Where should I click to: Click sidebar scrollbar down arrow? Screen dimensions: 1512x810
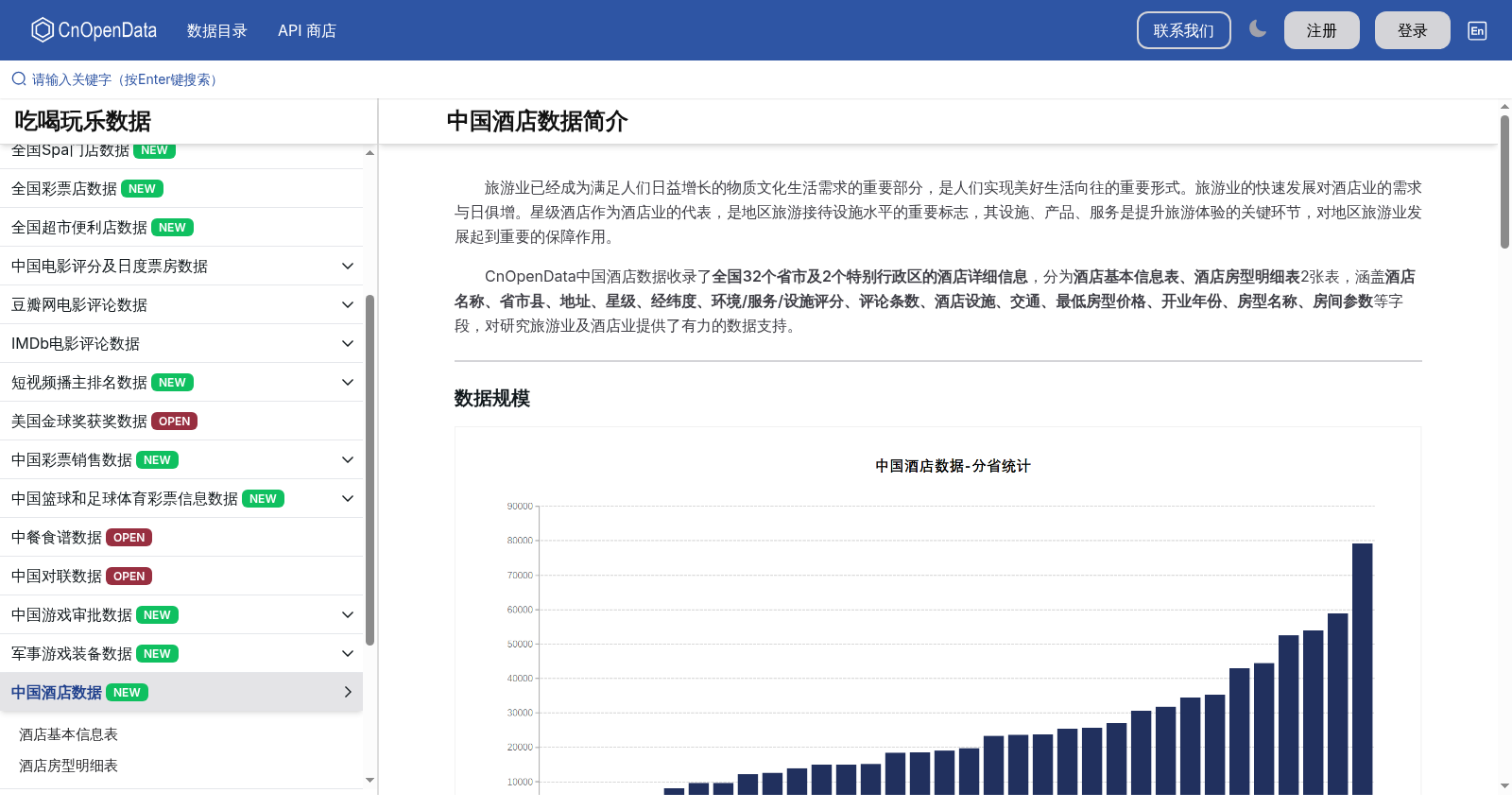click(x=369, y=780)
